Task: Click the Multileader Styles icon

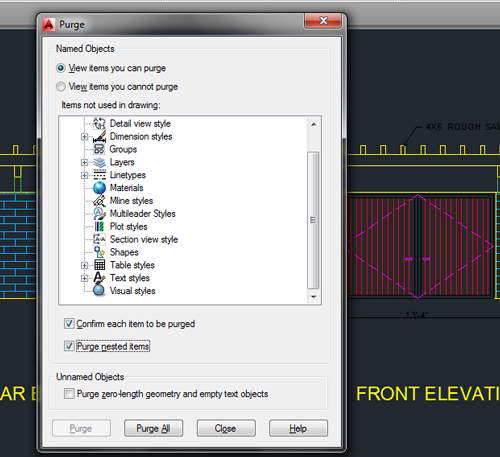Action: click(x=99, y=214)
